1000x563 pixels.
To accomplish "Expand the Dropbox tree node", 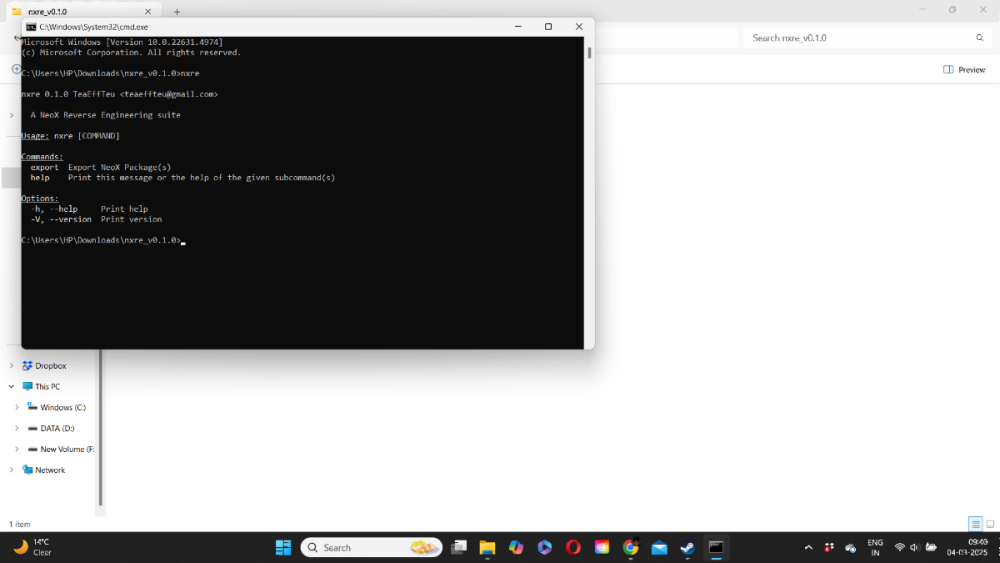I will pyautogui.click(x=12, y=366).
